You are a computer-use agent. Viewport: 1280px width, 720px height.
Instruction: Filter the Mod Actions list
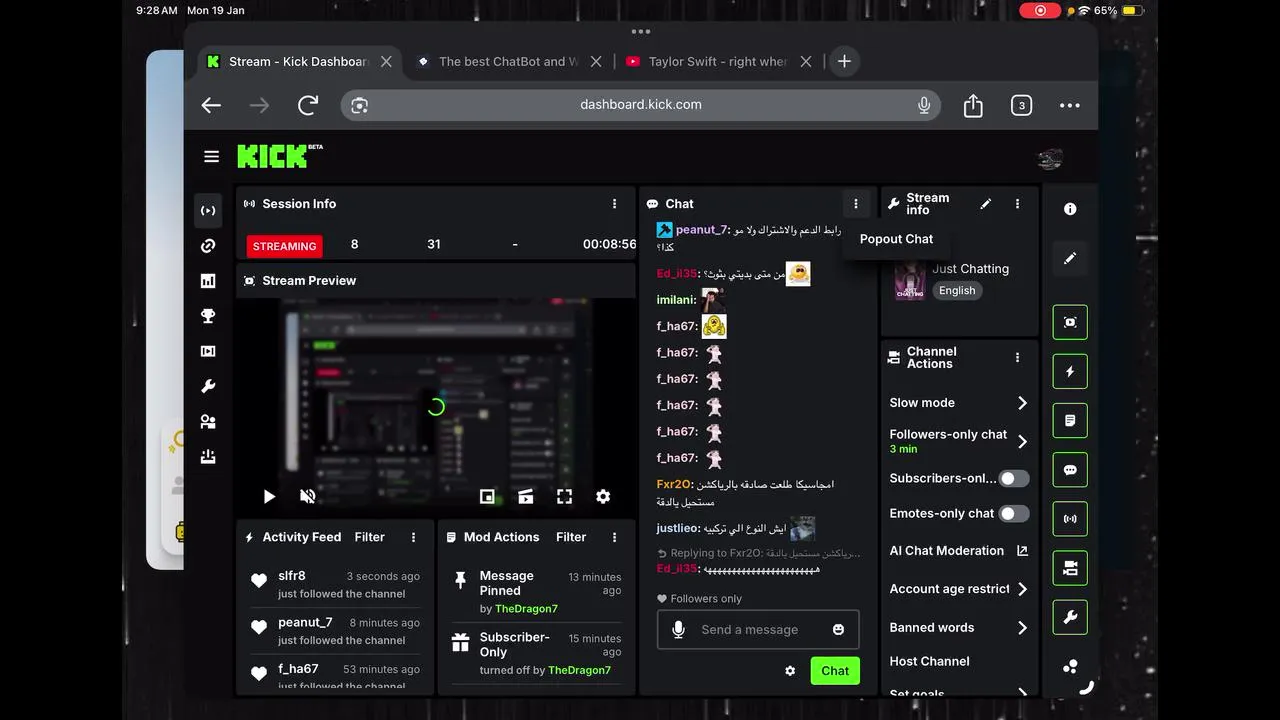[571, 537]
